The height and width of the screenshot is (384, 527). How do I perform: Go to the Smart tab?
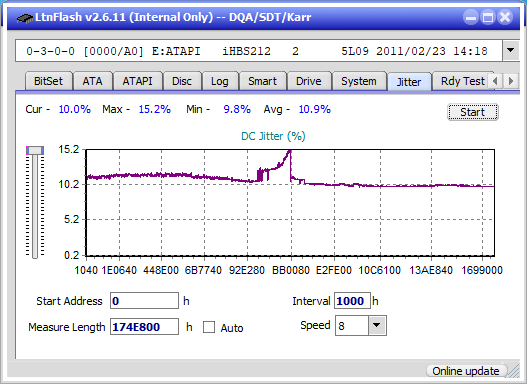pyautogui.click(x=262, y=81)
